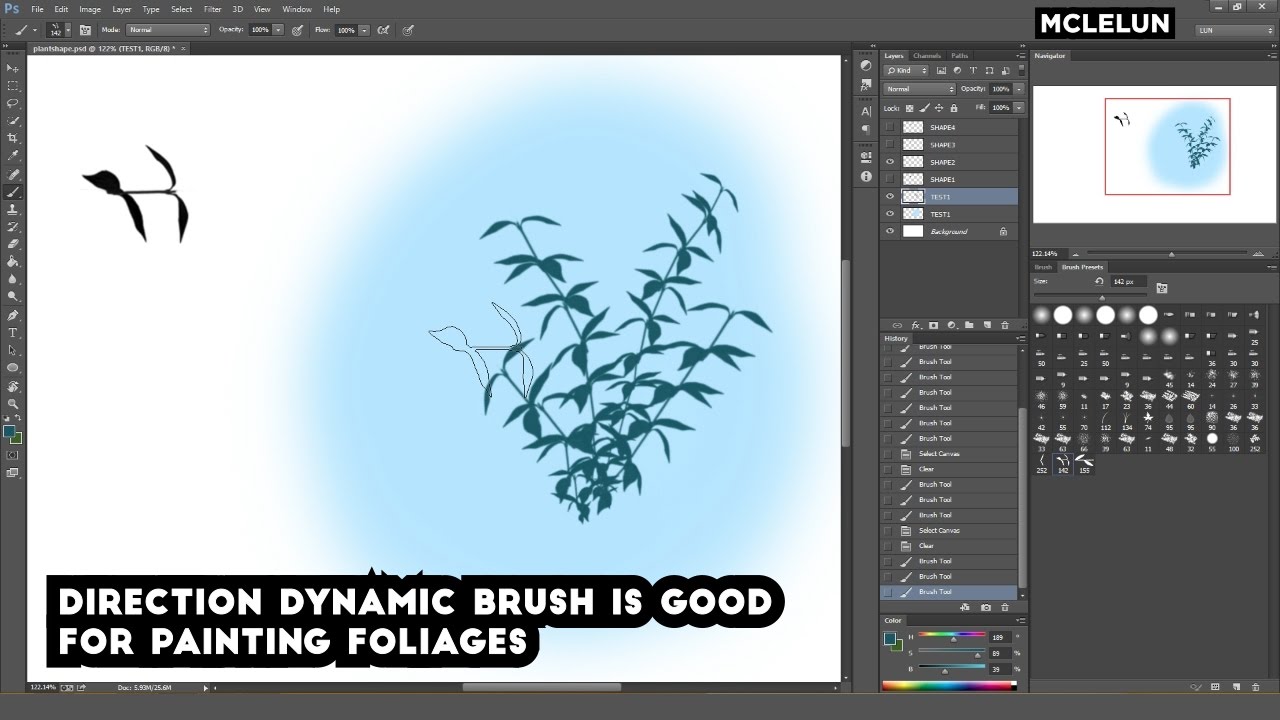Image resolution: width=1280 pixels, height=720 pixels.
Task: Select the SHAPE2 layer name
Action: tap(942, 162)
